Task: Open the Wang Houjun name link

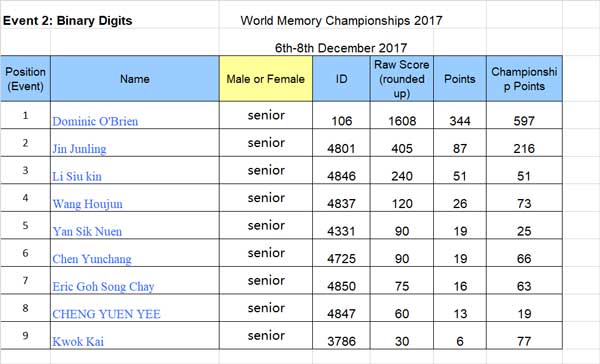Action: tap(87, 204)
